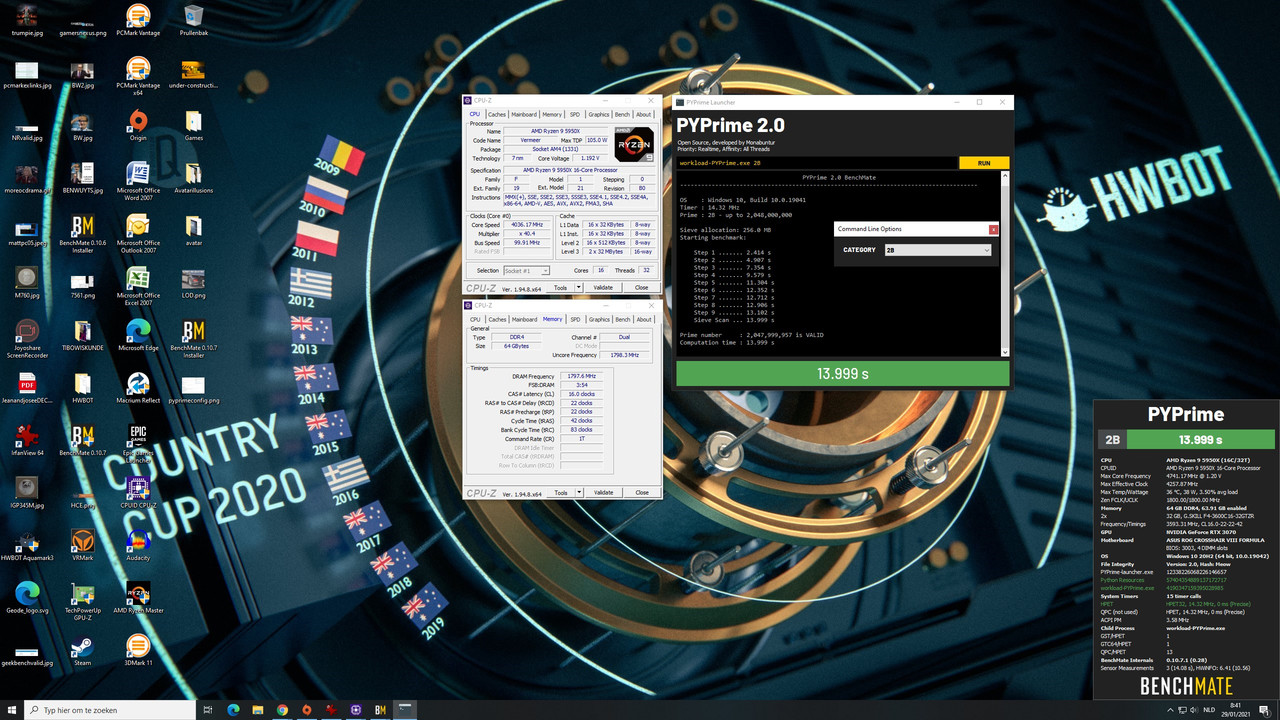Open Joyoshare ScreenRecorder desktop shortcut
The image size is (1280, 720).
tap(26, 338)
